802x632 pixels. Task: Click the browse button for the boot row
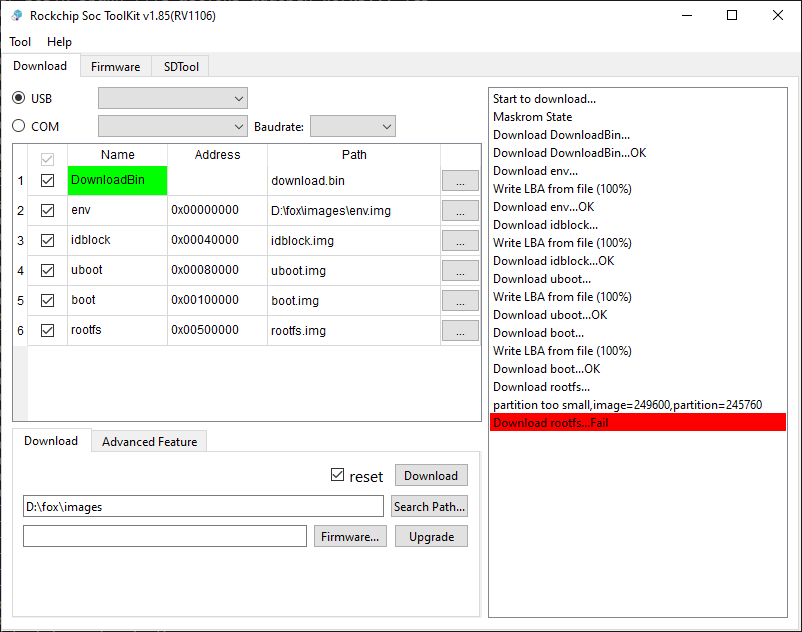point(460,301)
